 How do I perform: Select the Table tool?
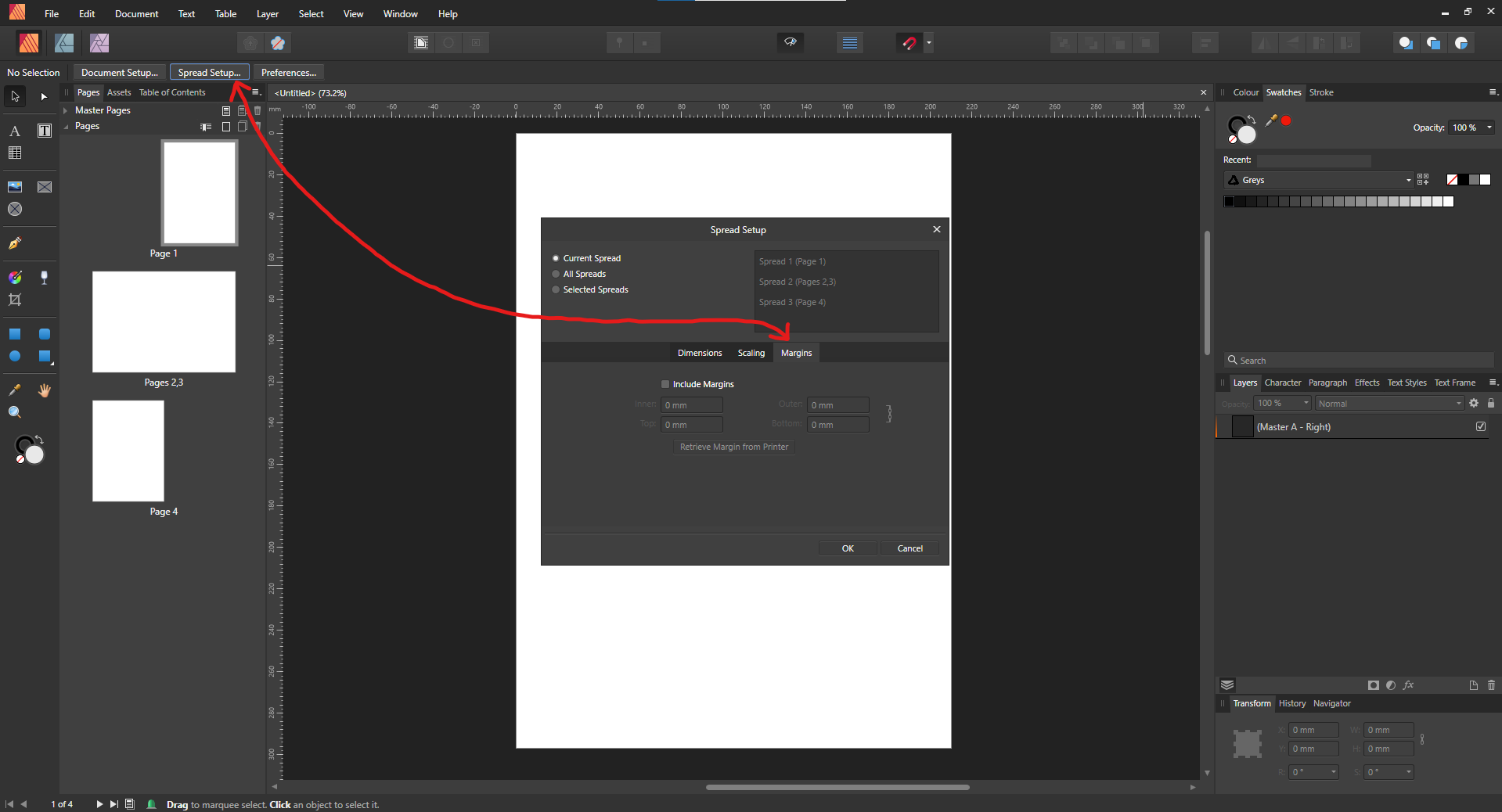click(15, 153)
